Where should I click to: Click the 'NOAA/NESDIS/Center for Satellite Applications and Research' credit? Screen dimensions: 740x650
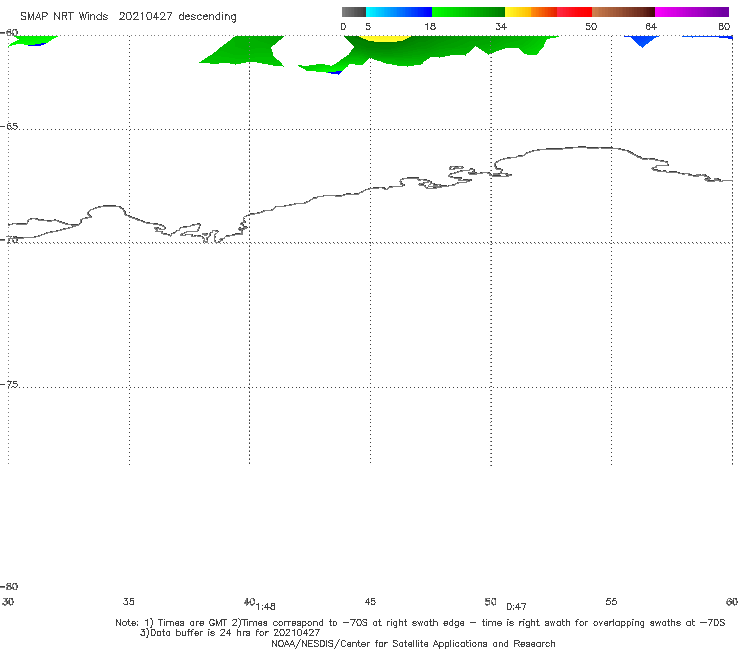point(413,644)
